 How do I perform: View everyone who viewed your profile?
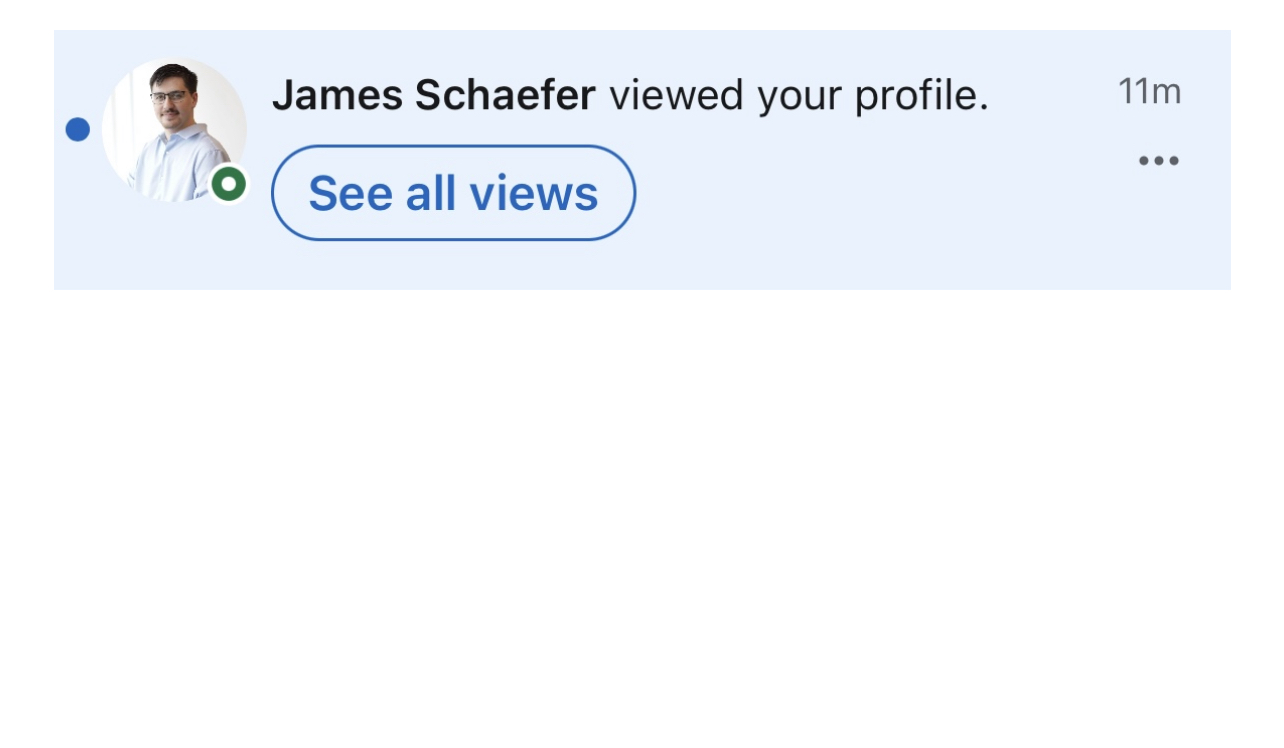pos(453,193)
